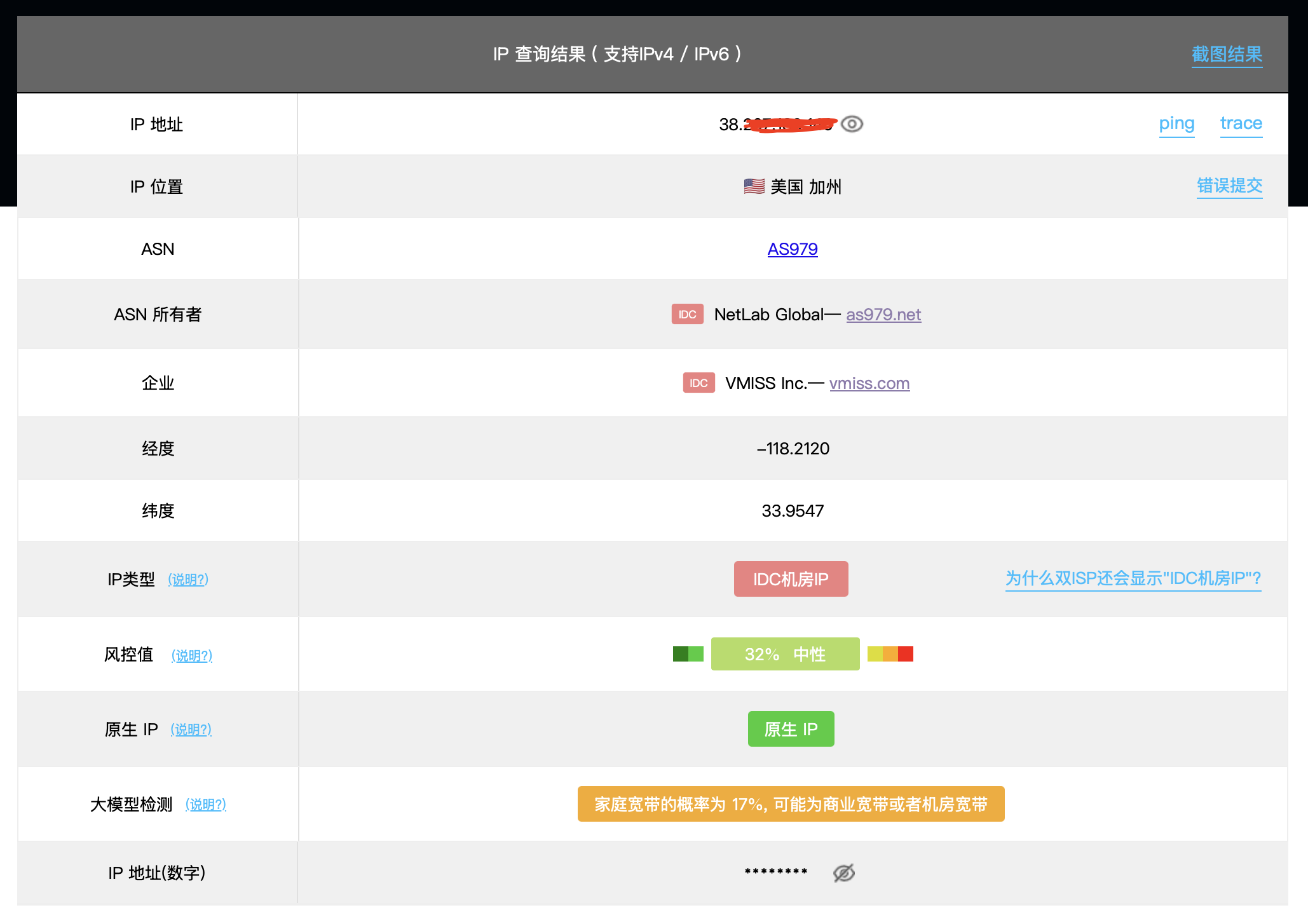This screenshot has height=924, width=1308.
Task: Open 说明 help for 大模型检测
Action: tap(206, 805)
